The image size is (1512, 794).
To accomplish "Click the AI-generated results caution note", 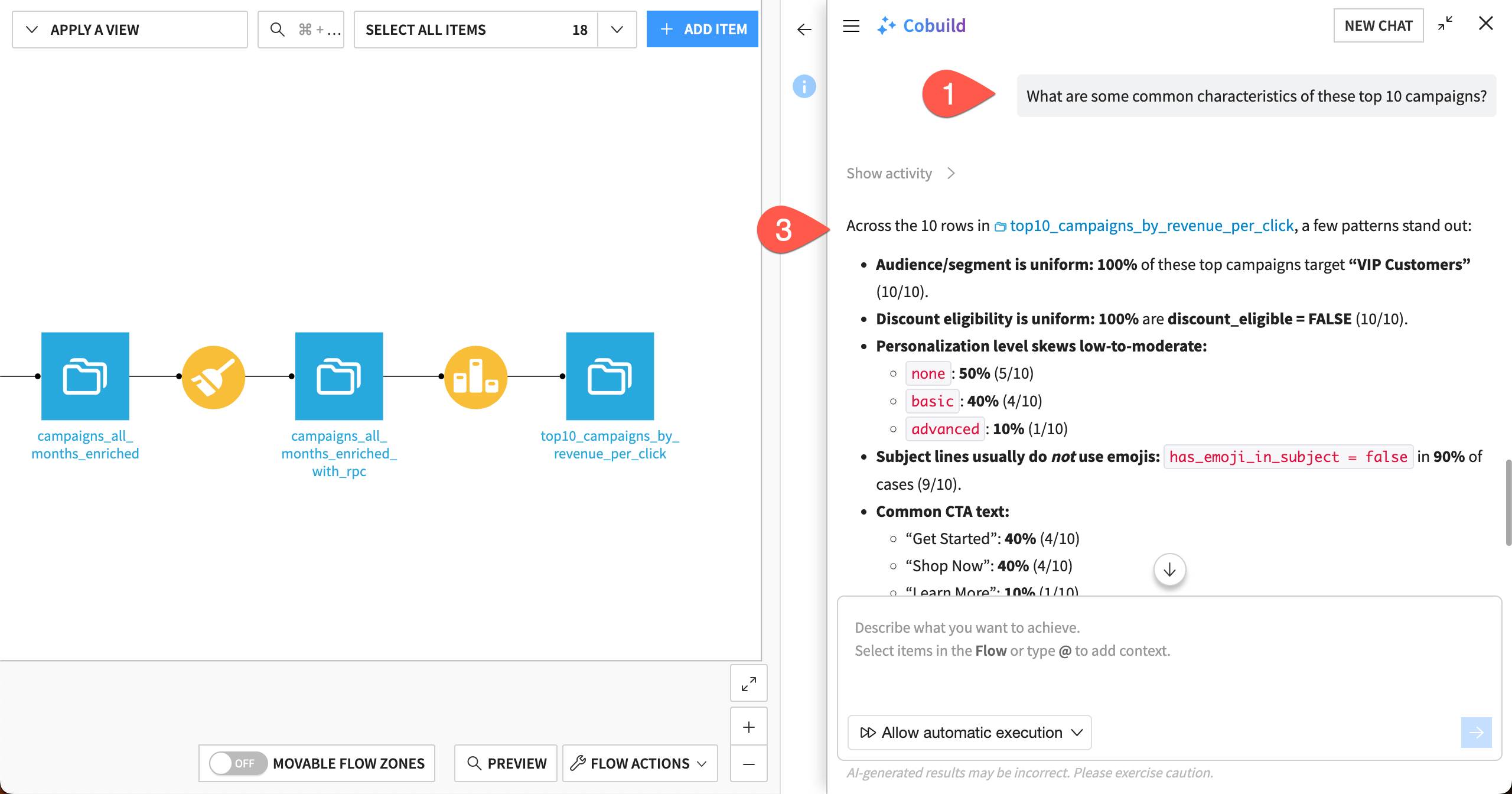I will [1029, 773].
